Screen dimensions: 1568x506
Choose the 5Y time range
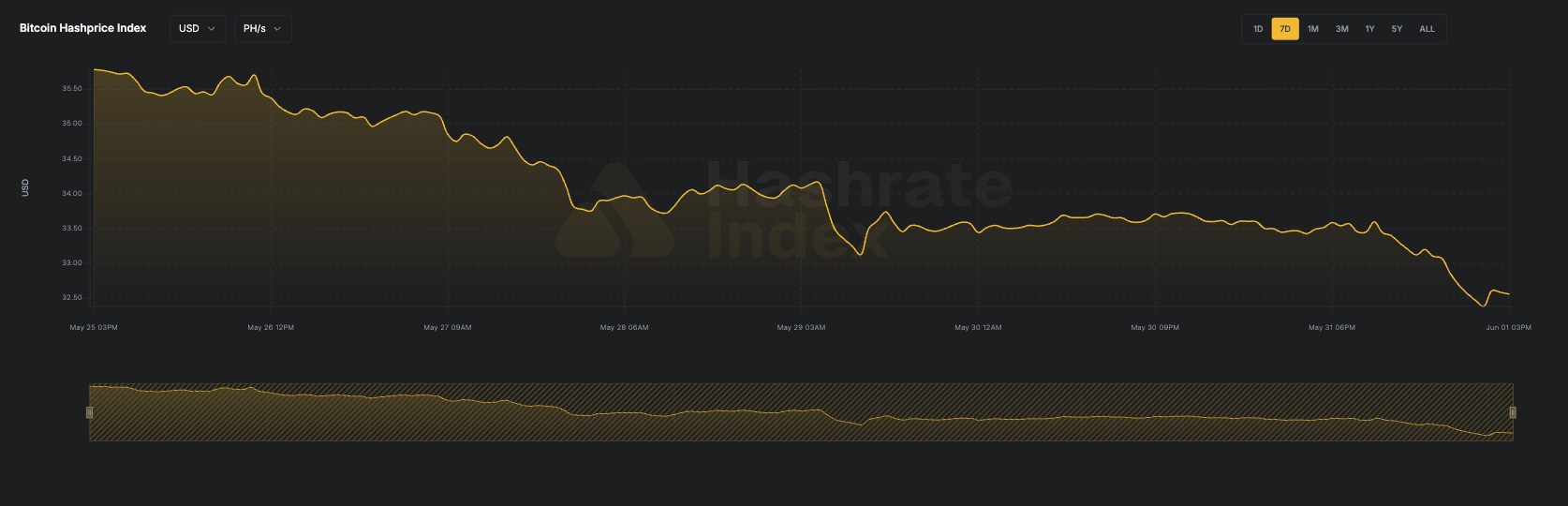[x=1397, y=29]
